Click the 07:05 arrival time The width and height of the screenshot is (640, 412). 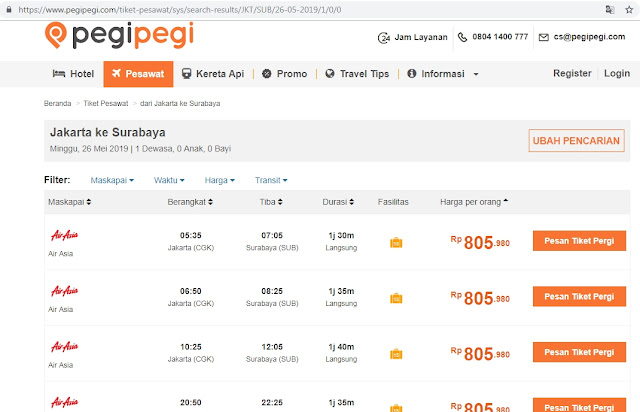pos(272,236)
